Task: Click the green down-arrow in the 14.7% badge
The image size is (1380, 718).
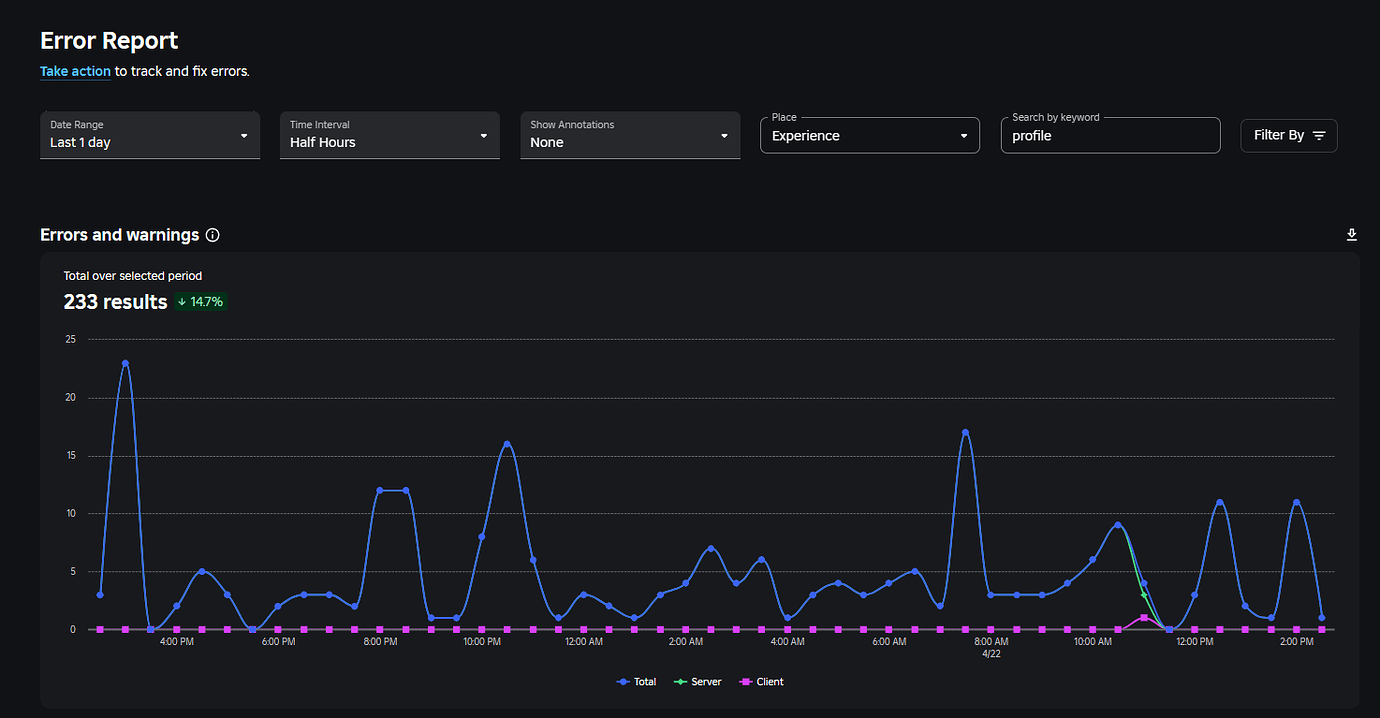Action: 183,301
